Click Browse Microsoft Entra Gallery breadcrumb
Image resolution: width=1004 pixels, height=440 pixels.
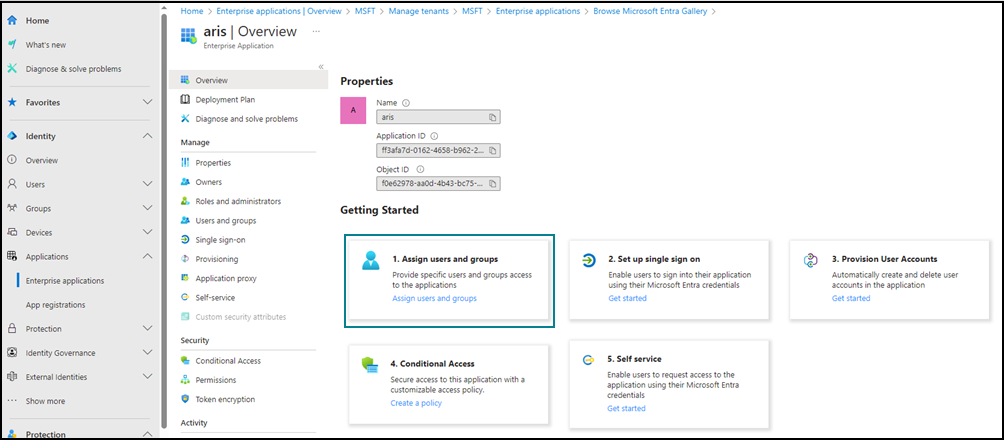click(650, 11)
